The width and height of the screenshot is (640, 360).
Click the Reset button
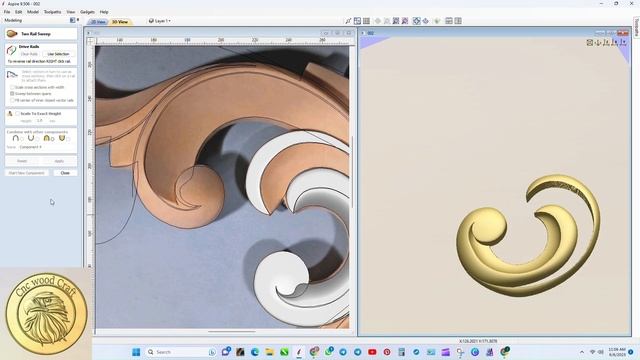(22, 161)
